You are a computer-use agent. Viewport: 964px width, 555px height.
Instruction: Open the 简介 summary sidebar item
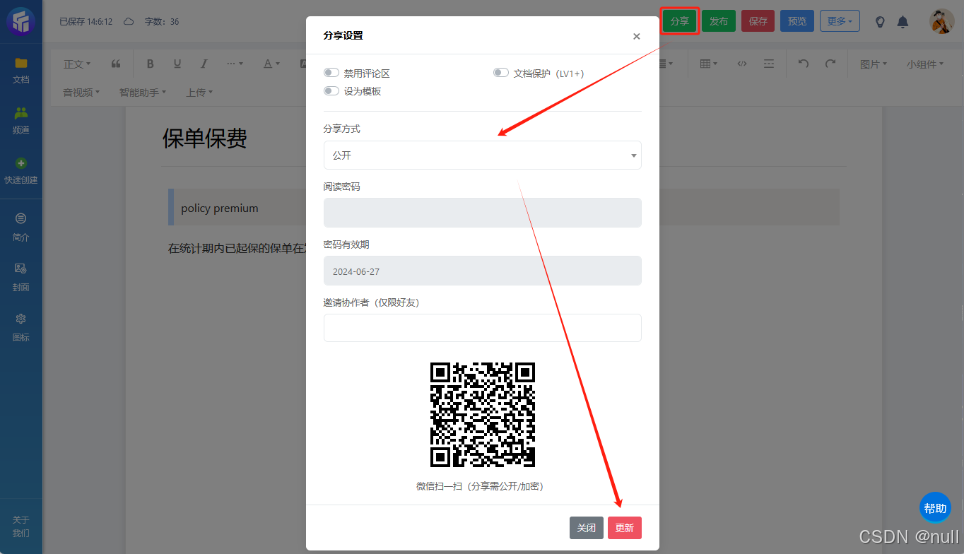click(21, 227)
